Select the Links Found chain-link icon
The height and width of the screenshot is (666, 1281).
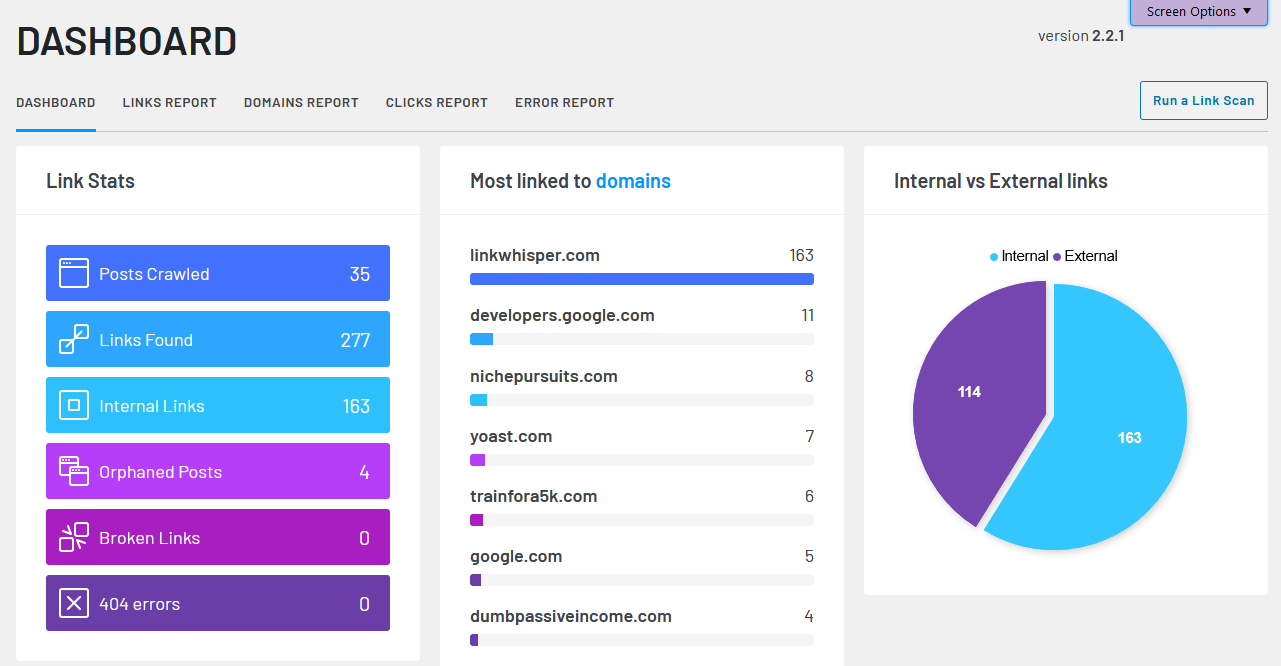tap(73, 338)
